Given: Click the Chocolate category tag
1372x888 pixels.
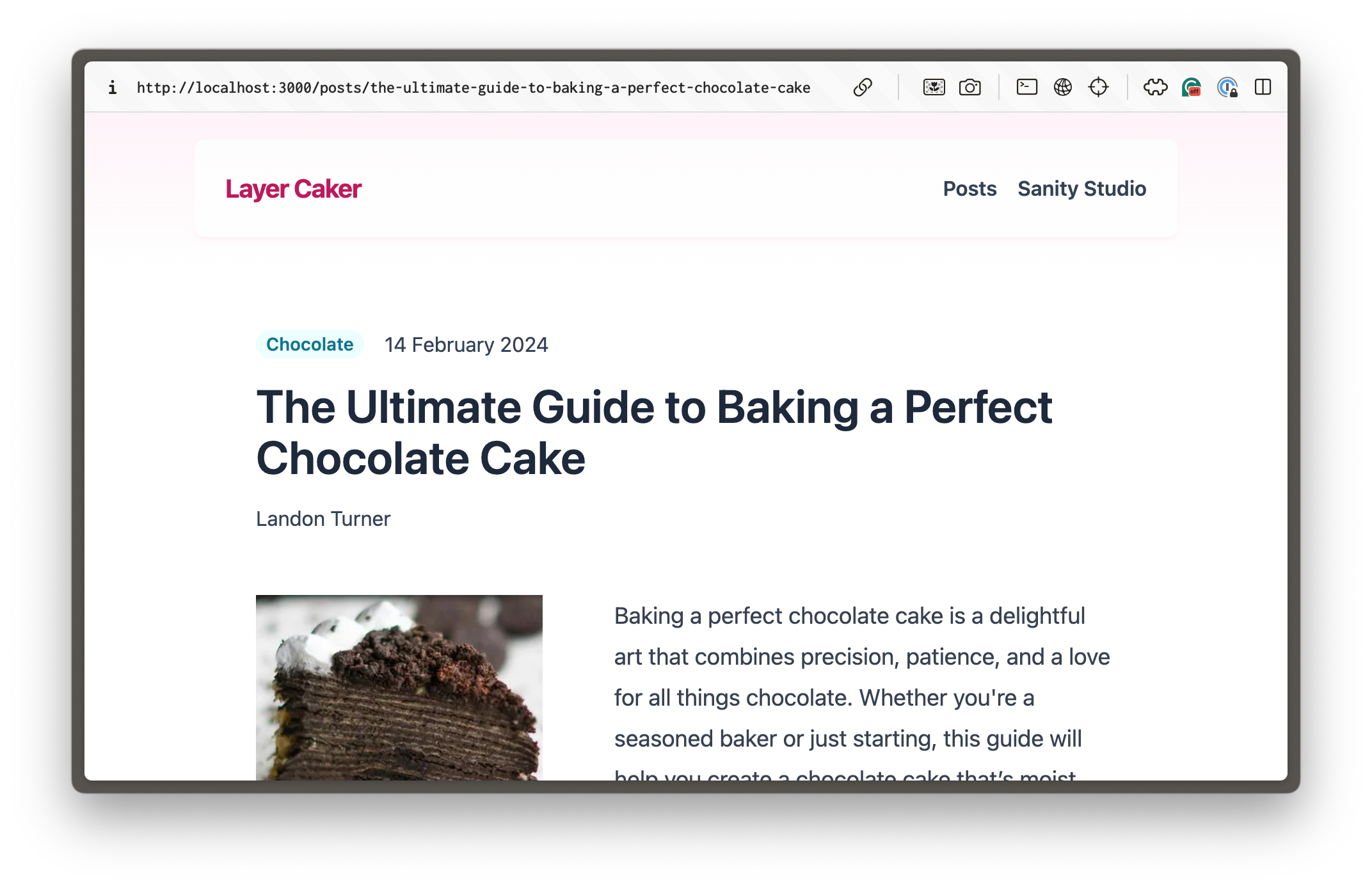Looking at the screenshot, I should point(309,344).
